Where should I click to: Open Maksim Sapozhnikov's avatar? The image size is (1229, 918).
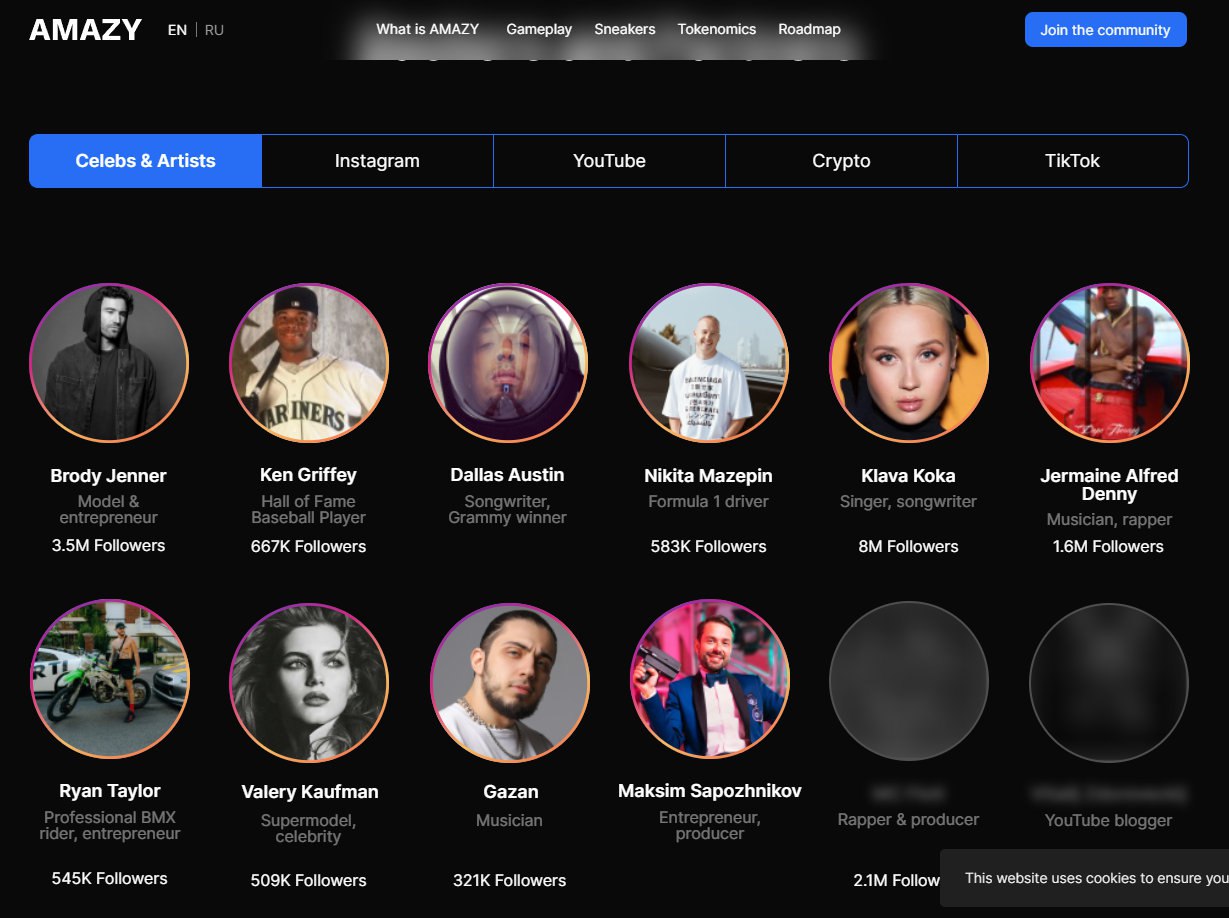710,679
